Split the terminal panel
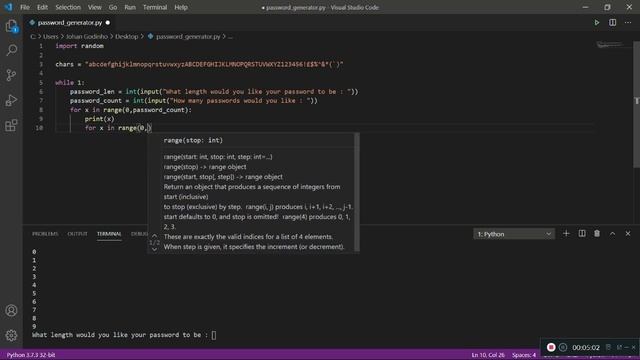This screenshot has height=360, width=640. 582,233
